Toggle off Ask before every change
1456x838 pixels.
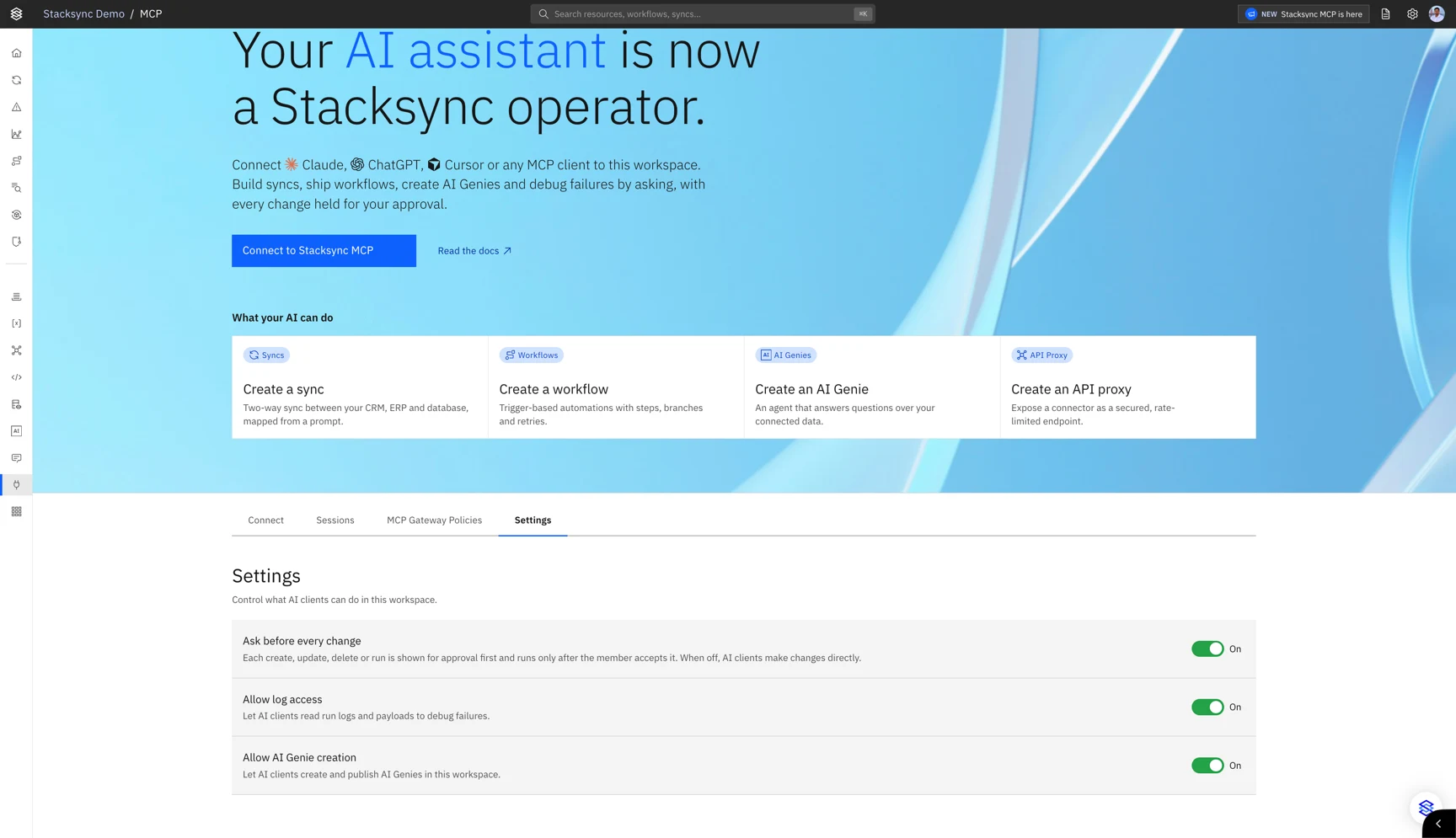click(1207, 649)
